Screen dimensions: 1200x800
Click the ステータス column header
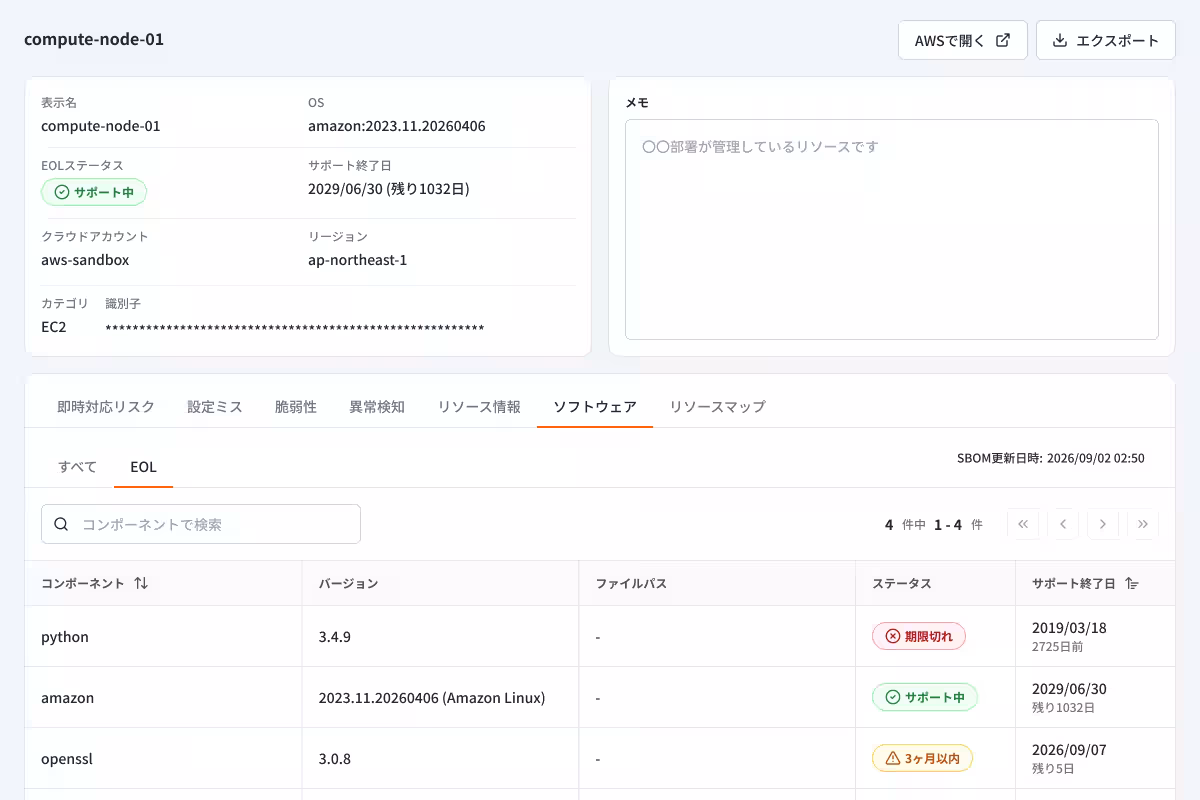(936, 583)
